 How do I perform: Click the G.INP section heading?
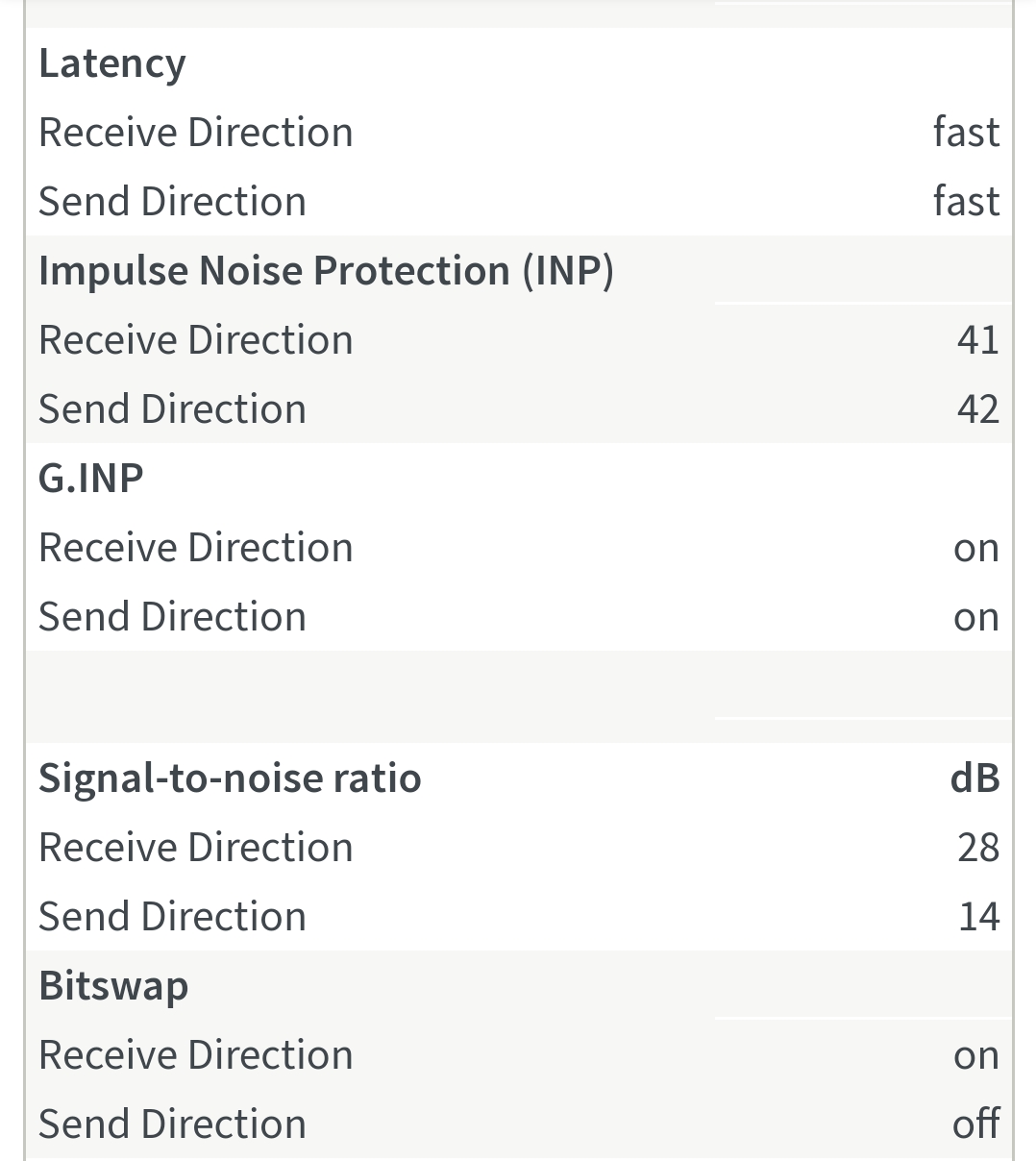[x=91, y=479]
